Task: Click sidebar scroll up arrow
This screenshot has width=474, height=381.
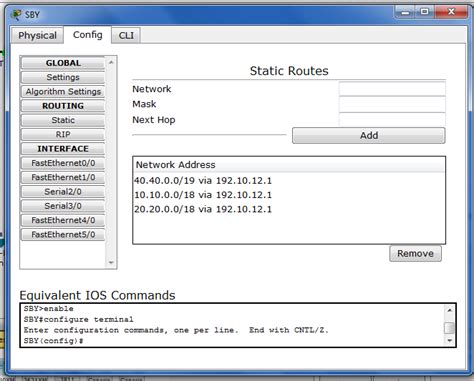Action: point(111,62)
